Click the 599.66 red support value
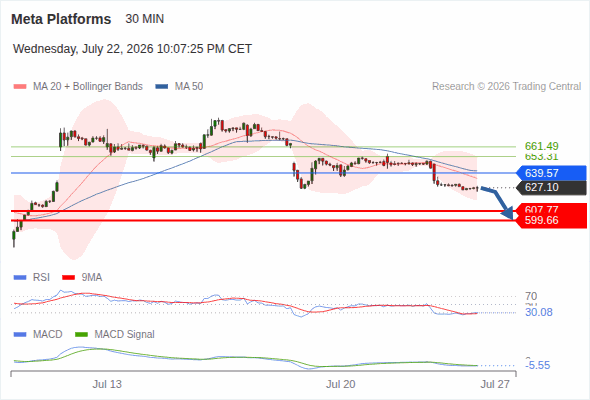 541,221
